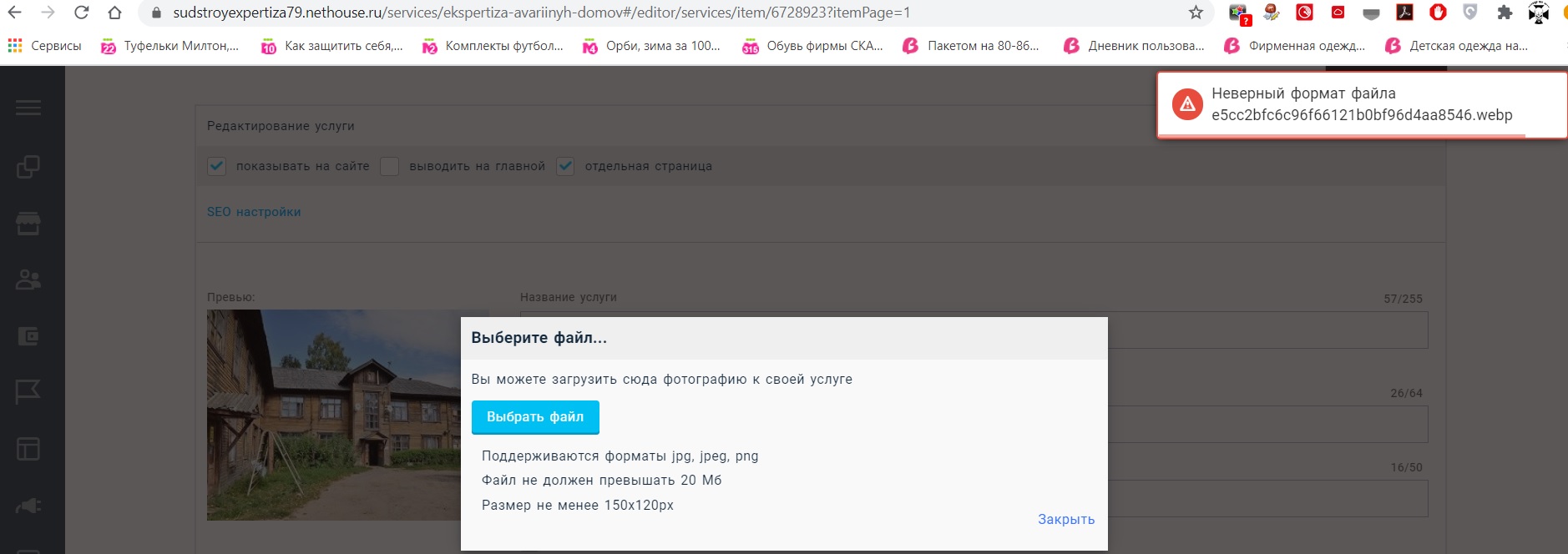Open the shop storefront icon in sidebar
The height and width of the screenshot is (554, 1568).
28,223
